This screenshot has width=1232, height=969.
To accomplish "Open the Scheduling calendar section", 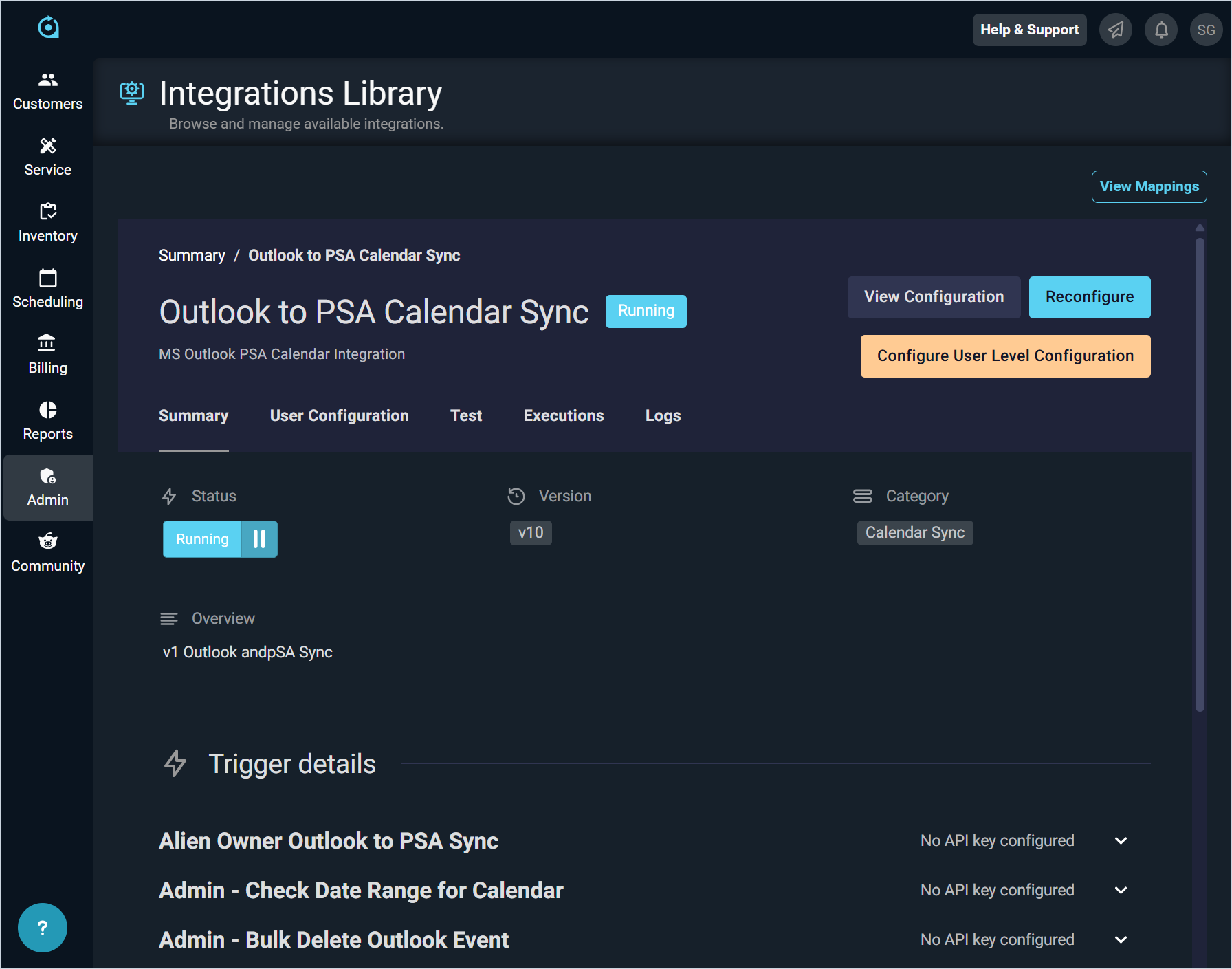I will point(47,290).
